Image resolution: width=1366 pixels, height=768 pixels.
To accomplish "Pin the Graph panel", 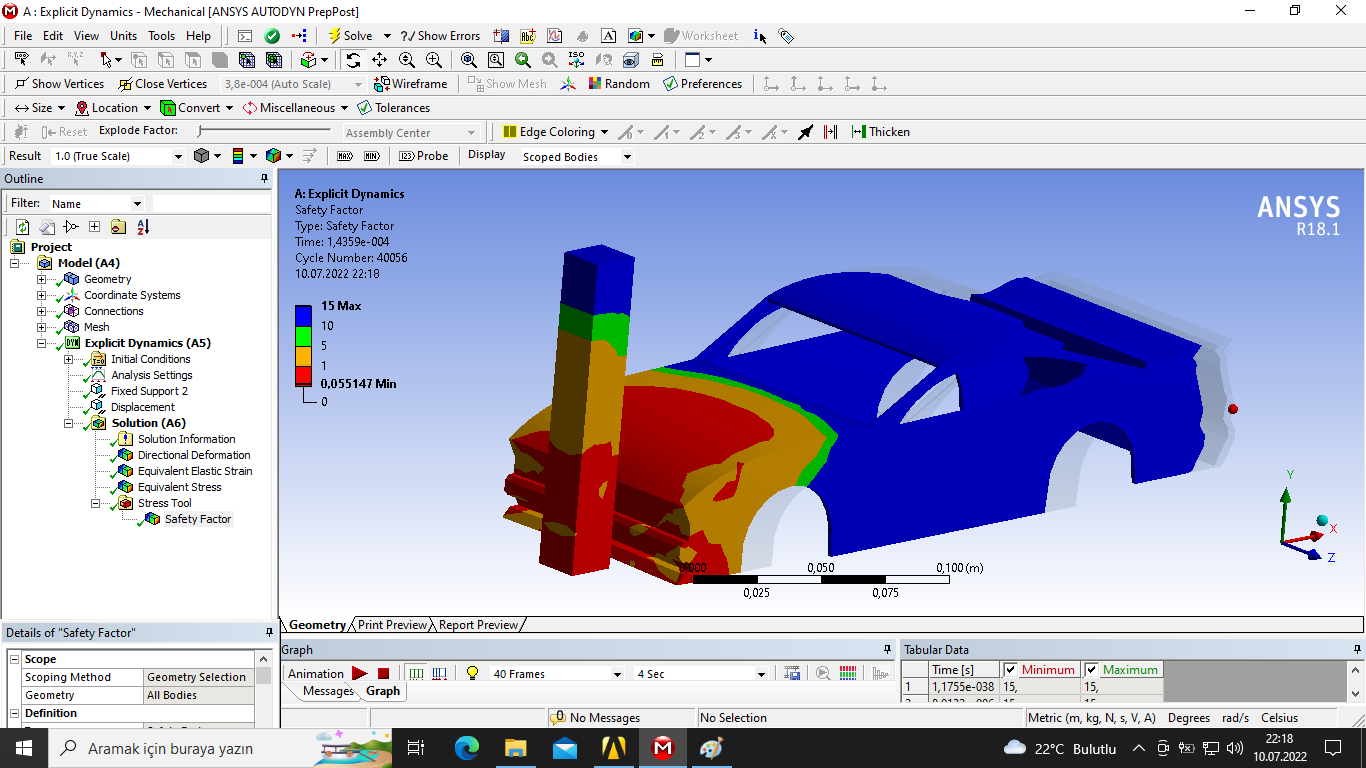I will 887,650.
